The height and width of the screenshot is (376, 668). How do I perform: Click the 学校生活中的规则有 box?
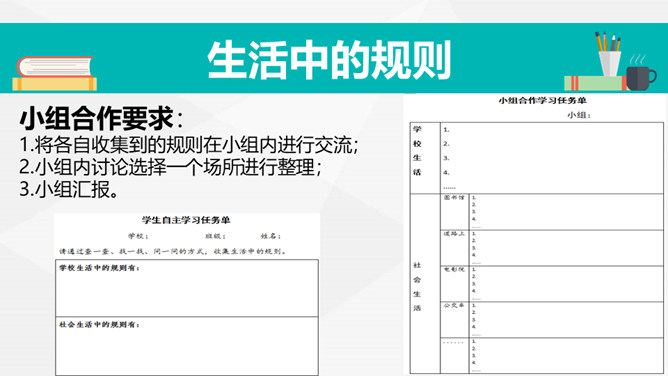coord(187,288)
